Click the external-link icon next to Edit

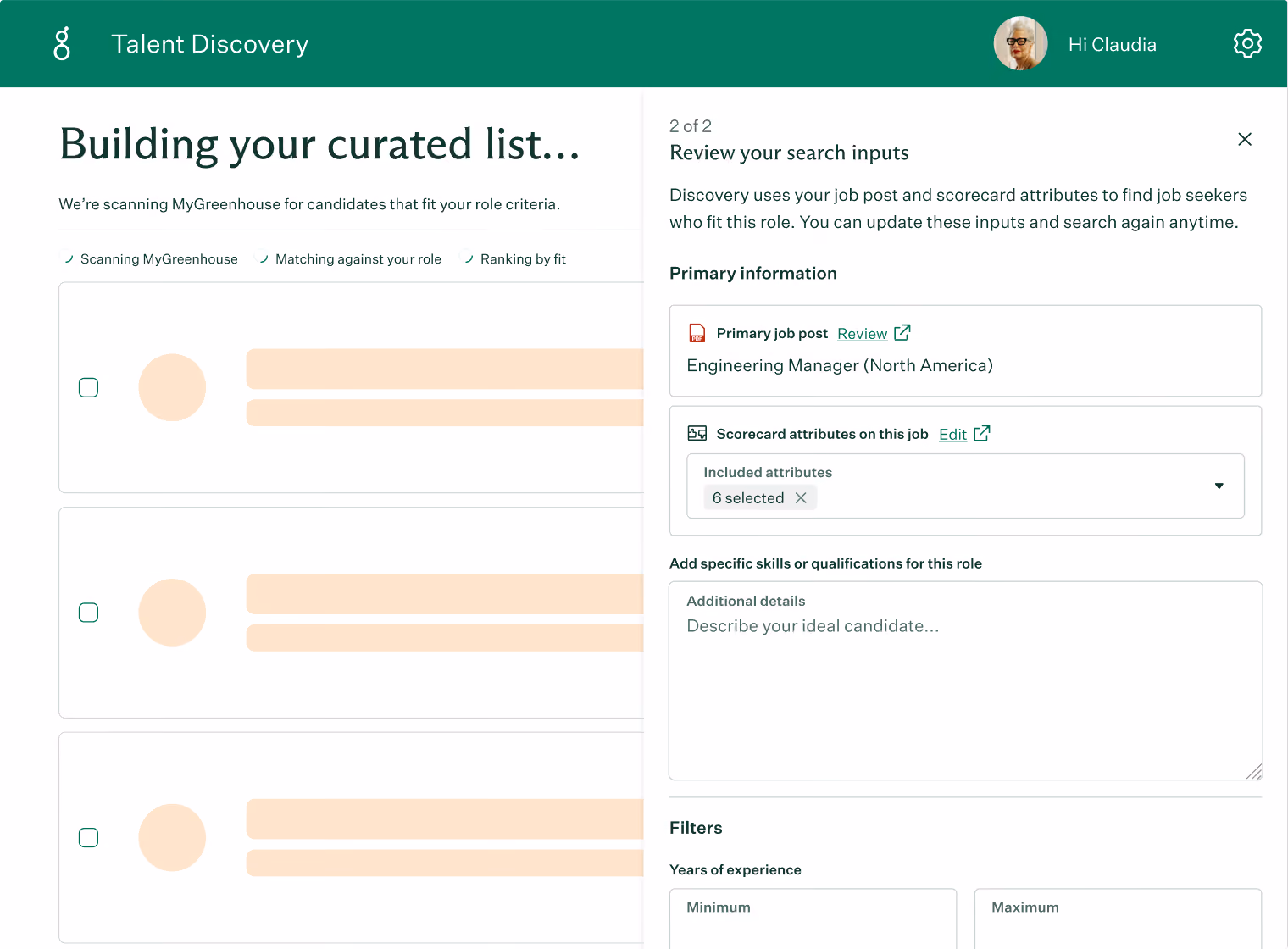coord(981,433)
